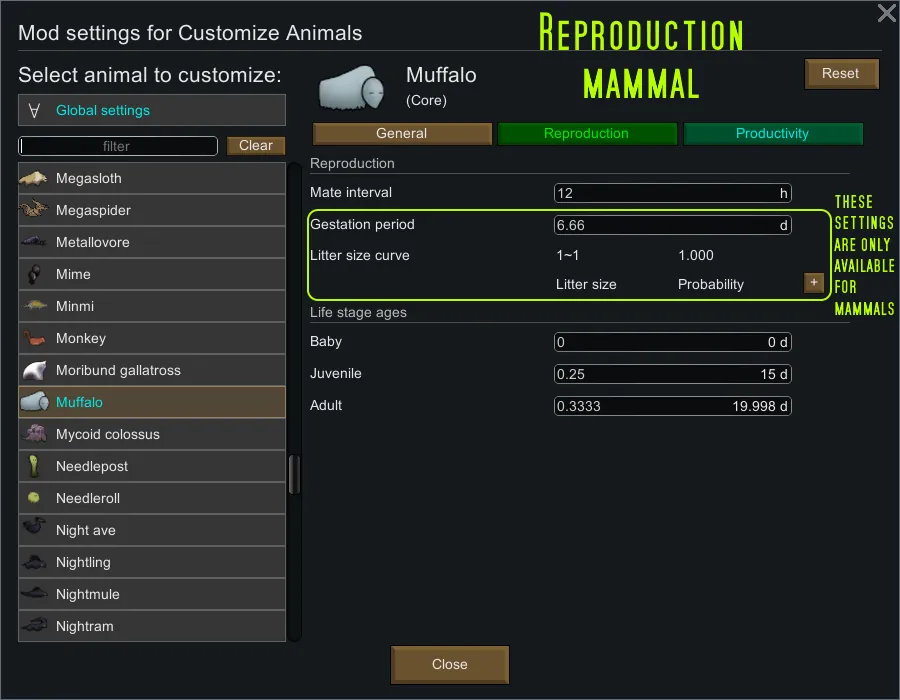Click the Night ave bird icon
Image resolution: width=900 pixels, height=700 pixels.
click(33, 530)
